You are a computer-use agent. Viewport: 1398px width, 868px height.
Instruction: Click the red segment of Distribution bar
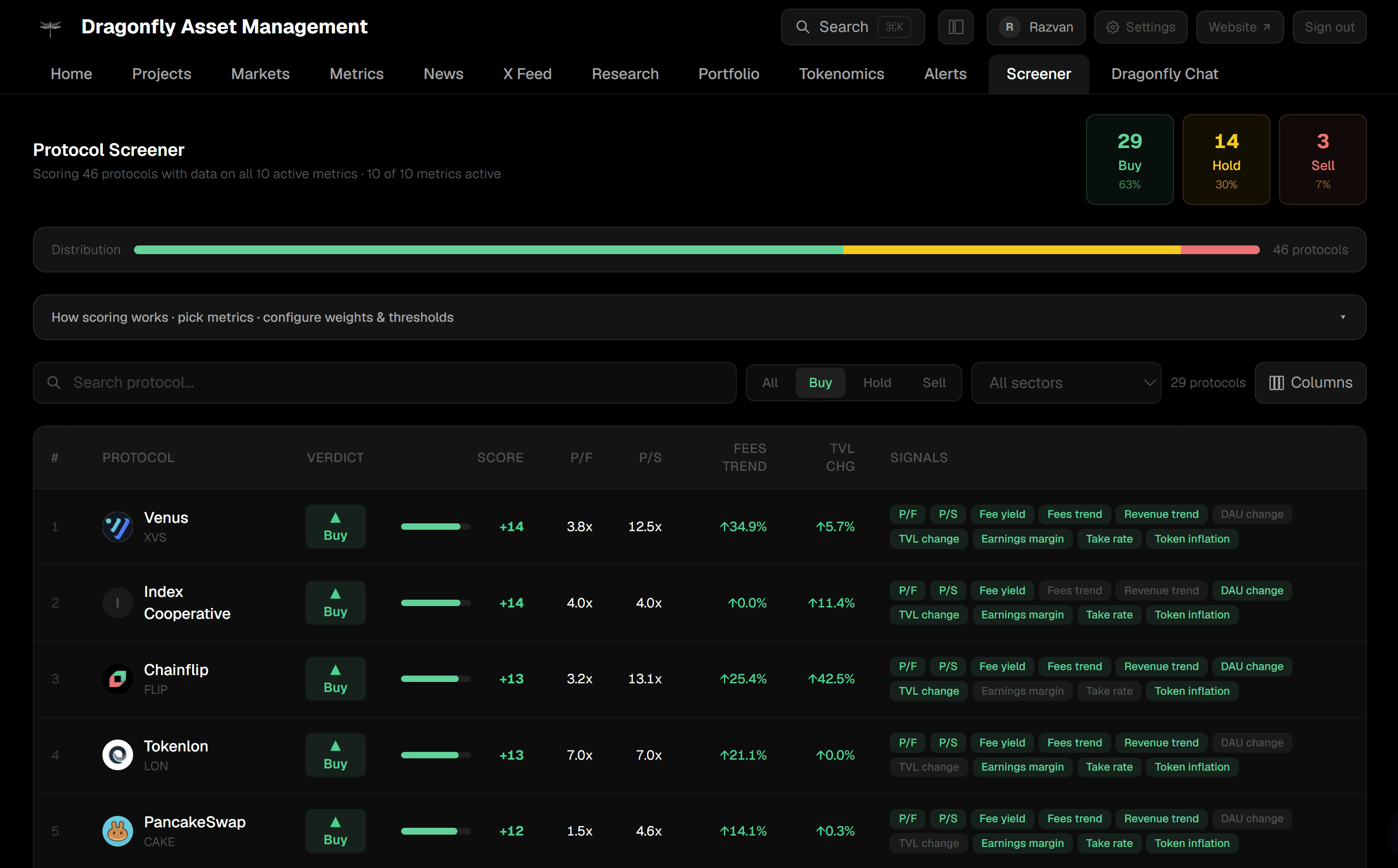coord(1220,250)
